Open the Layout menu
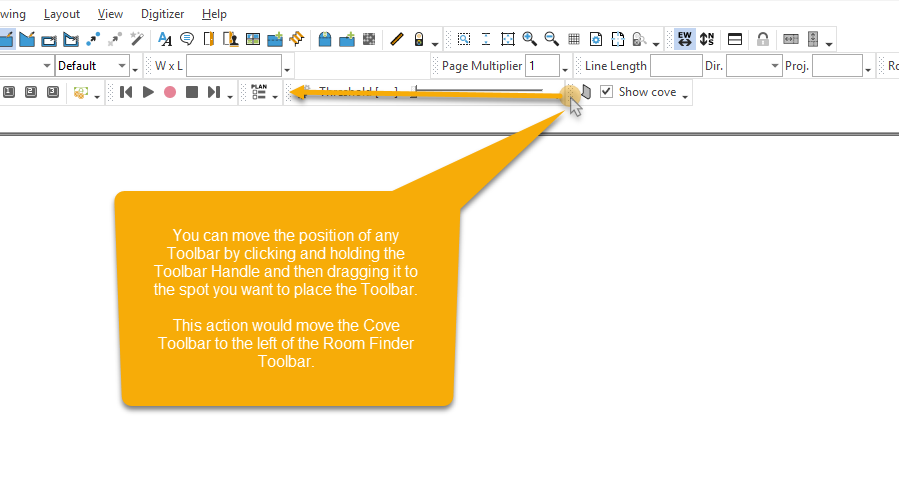 tap(62, 14)
